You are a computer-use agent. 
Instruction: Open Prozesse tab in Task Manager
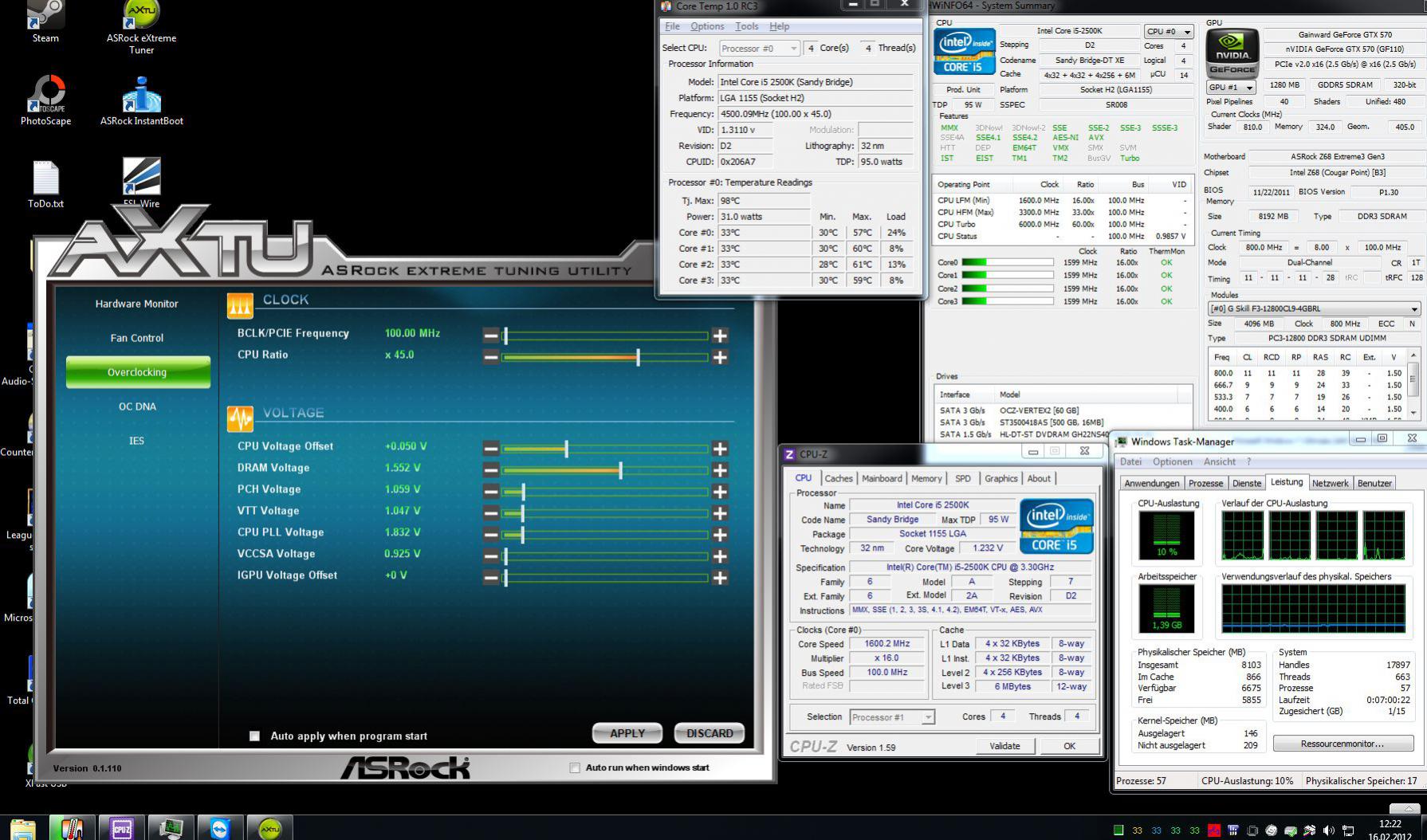tap(1205, 483)
